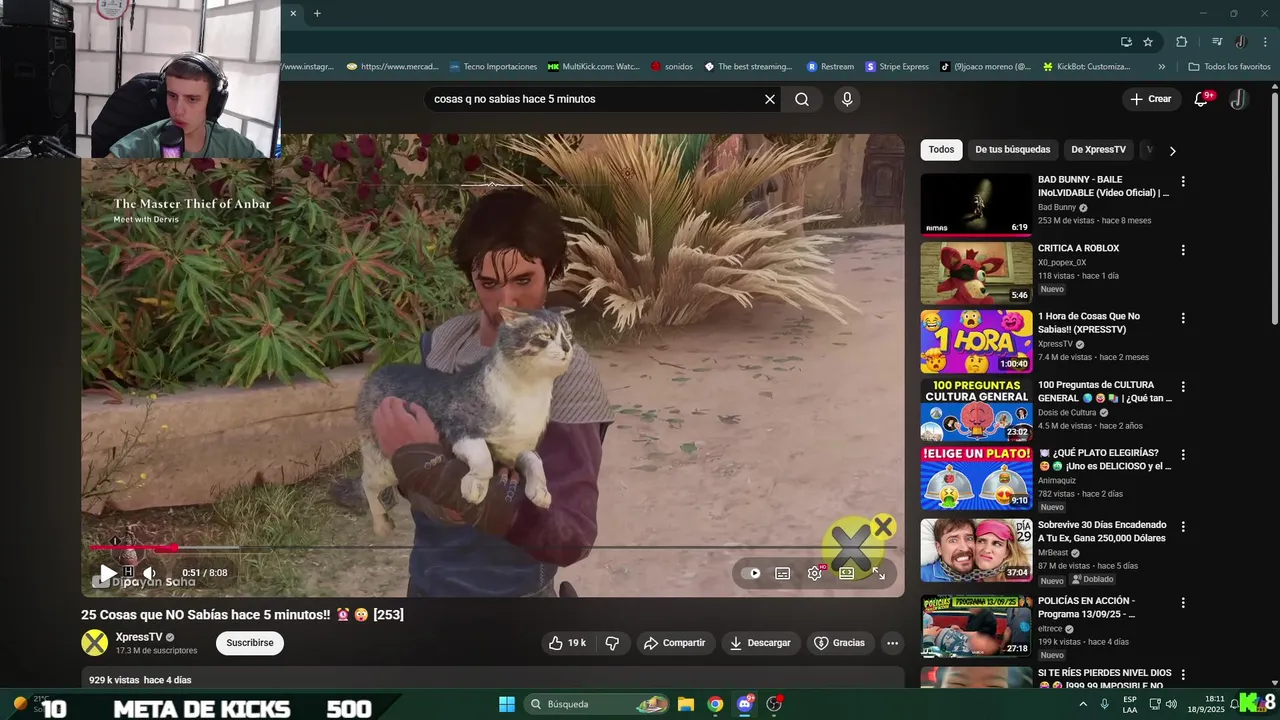
Task: Open YouTube notifications bell
Action: (x=1202, y=99)
